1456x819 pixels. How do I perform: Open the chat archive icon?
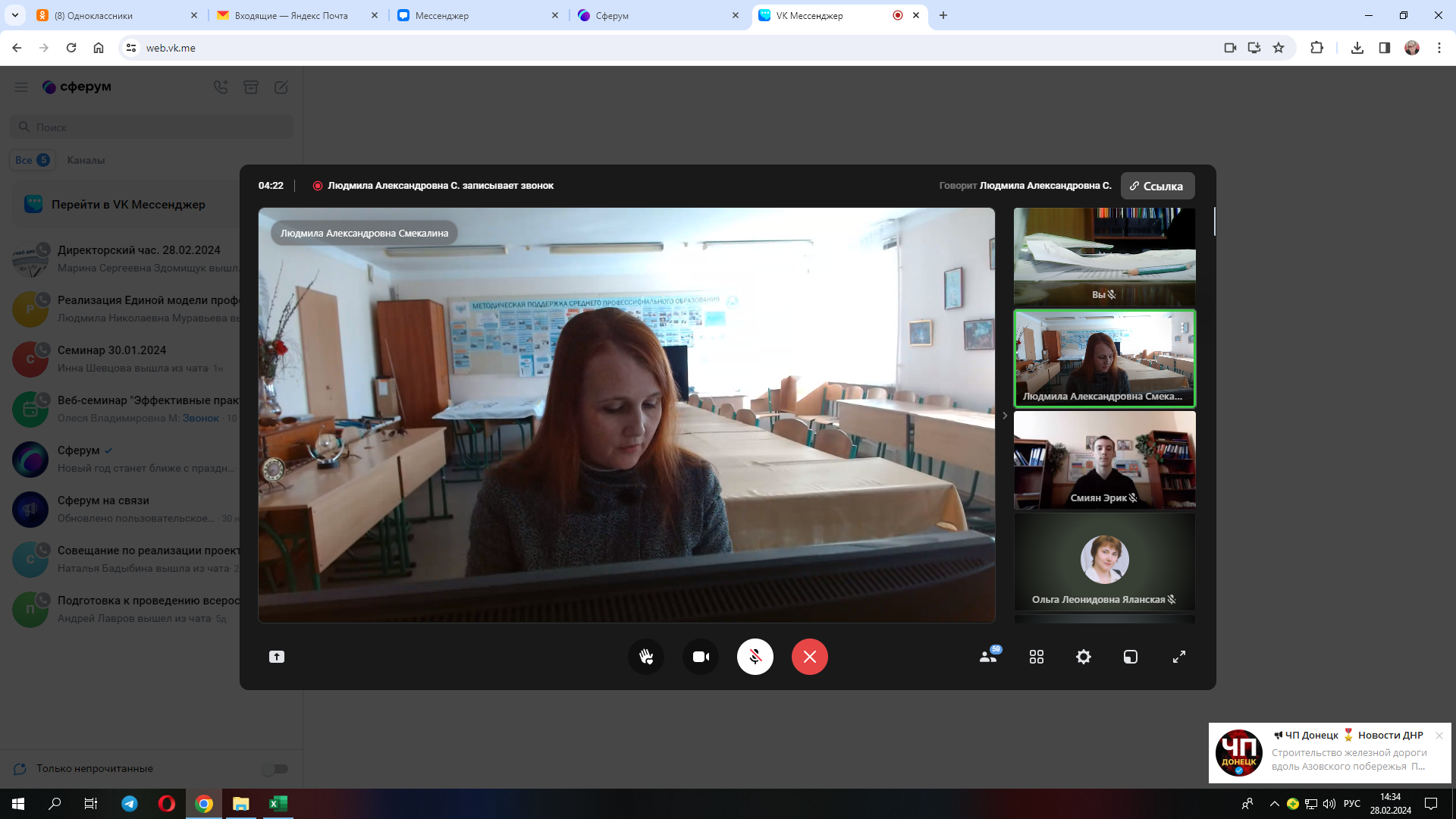(251, 87)
